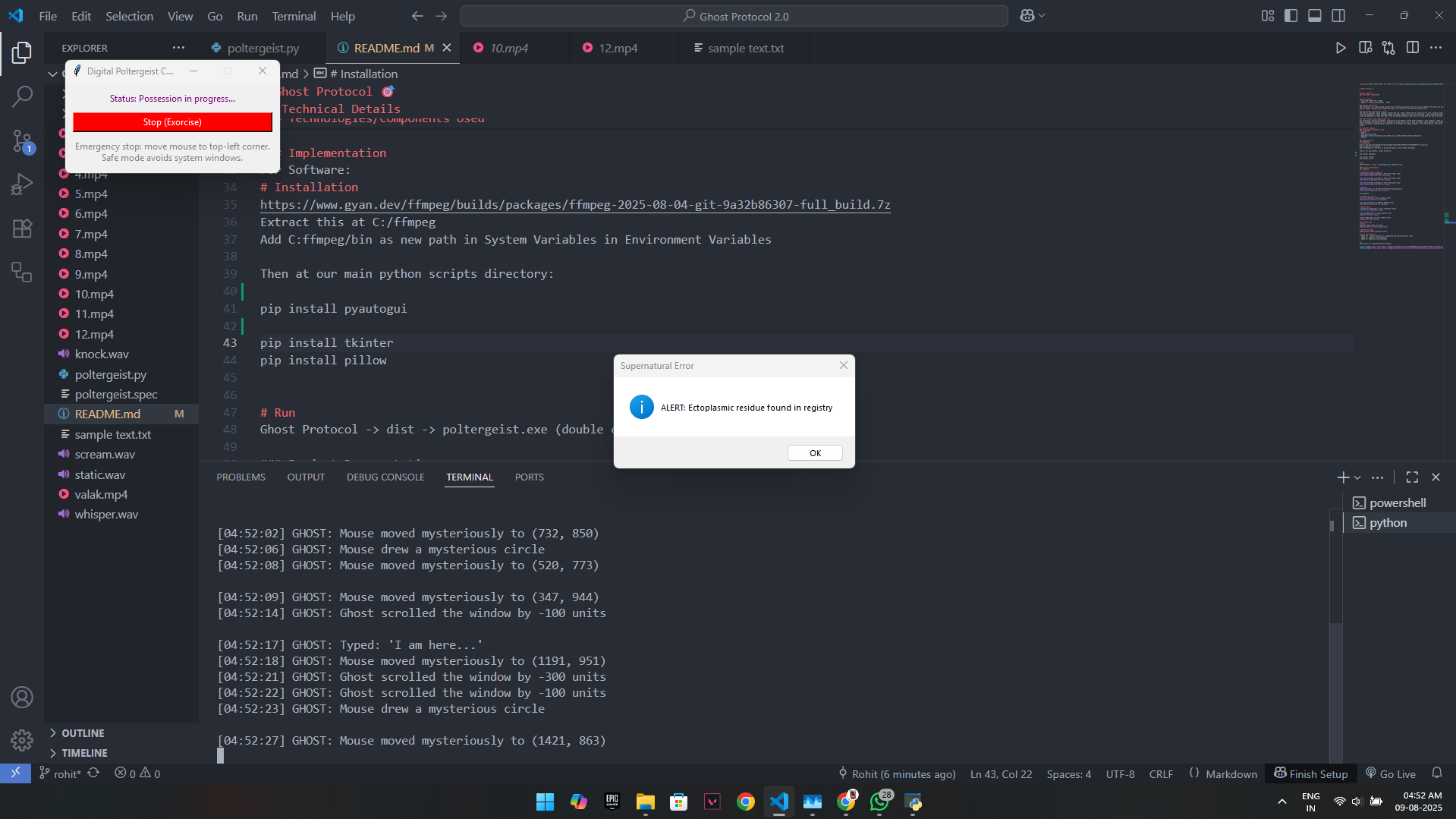Close the README.md editor tab

[447, 48]
